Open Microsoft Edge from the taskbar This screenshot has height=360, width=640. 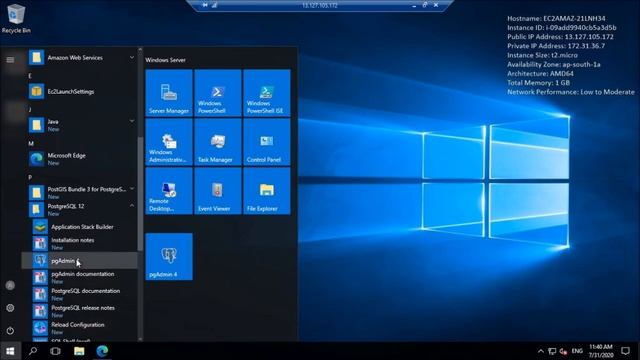point(102,351)
